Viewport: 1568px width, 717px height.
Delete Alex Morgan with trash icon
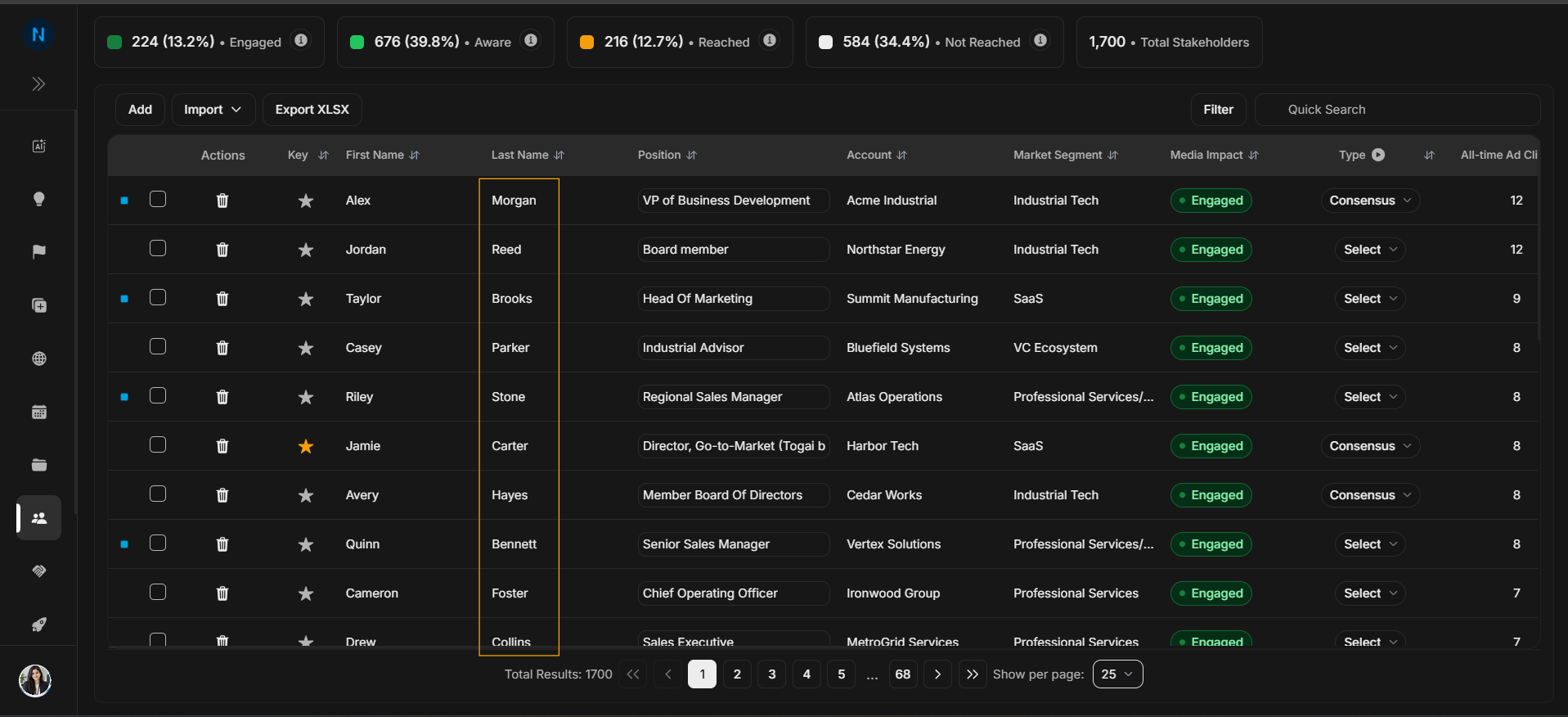(x=222, y=201)
